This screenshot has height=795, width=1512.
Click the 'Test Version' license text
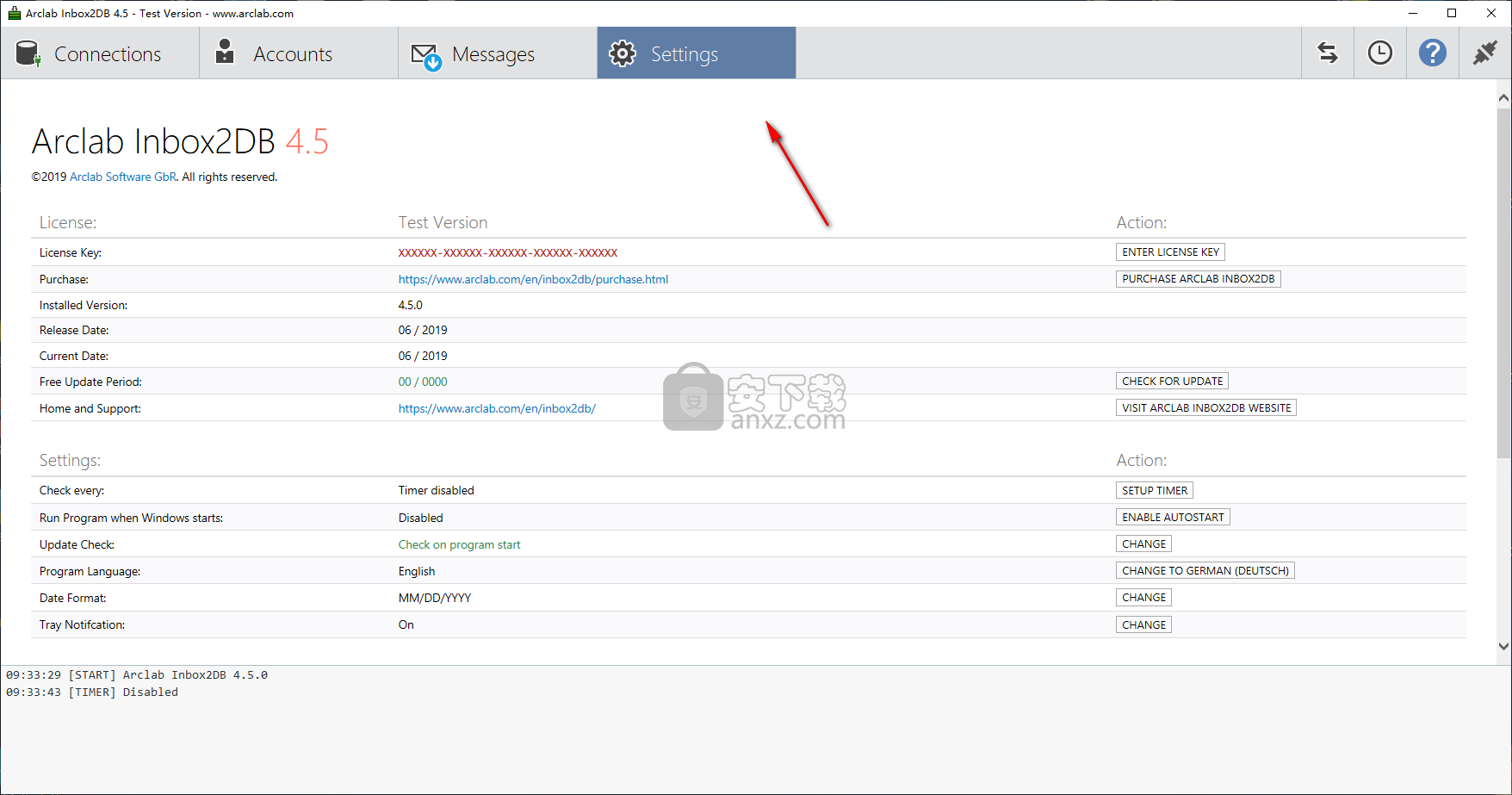pyautogui.click(x=443, y=222)
